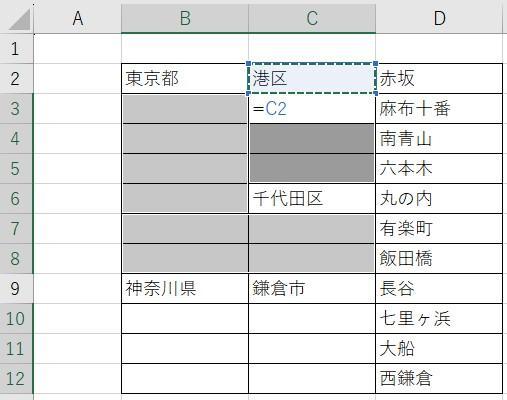Click the cell containing 東京都

pos(185,79)
